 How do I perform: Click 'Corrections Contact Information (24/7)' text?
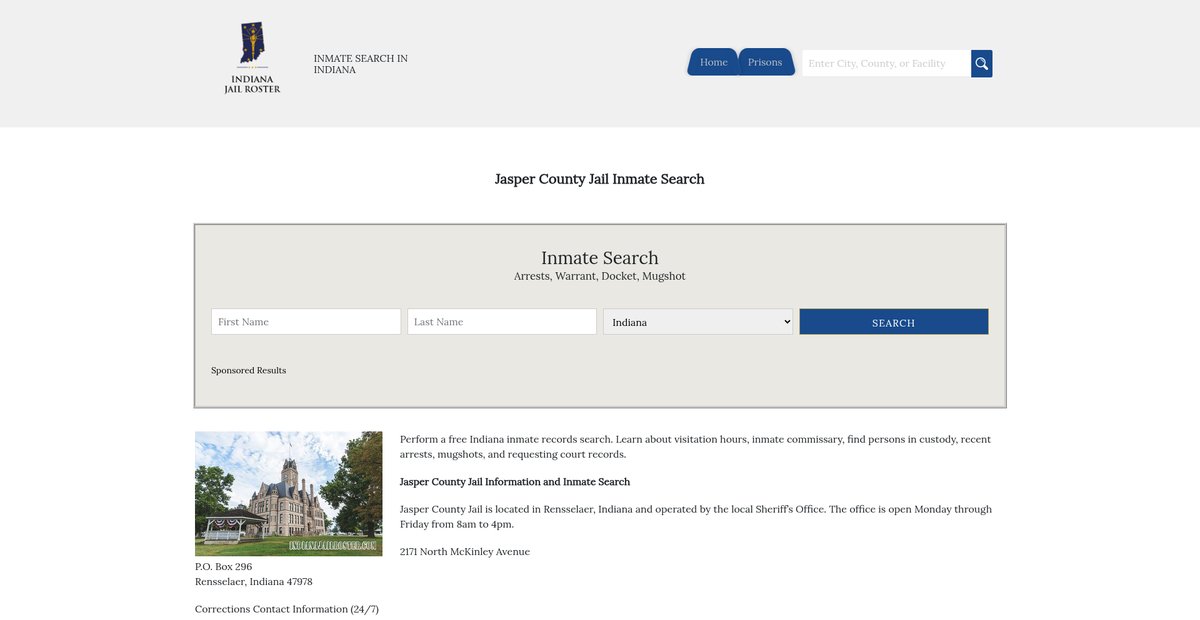[286, 609]
